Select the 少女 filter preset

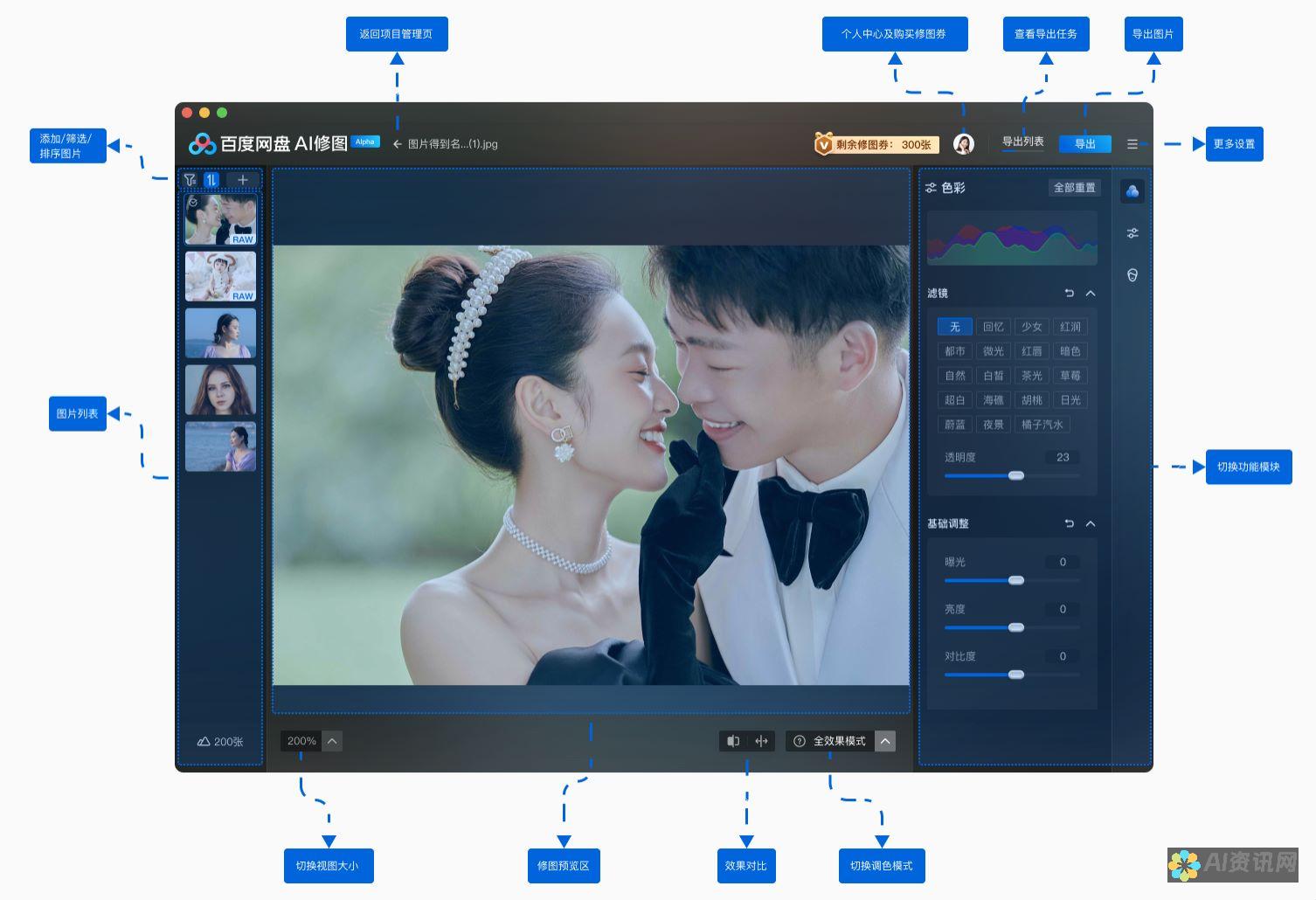[1032, 327]
